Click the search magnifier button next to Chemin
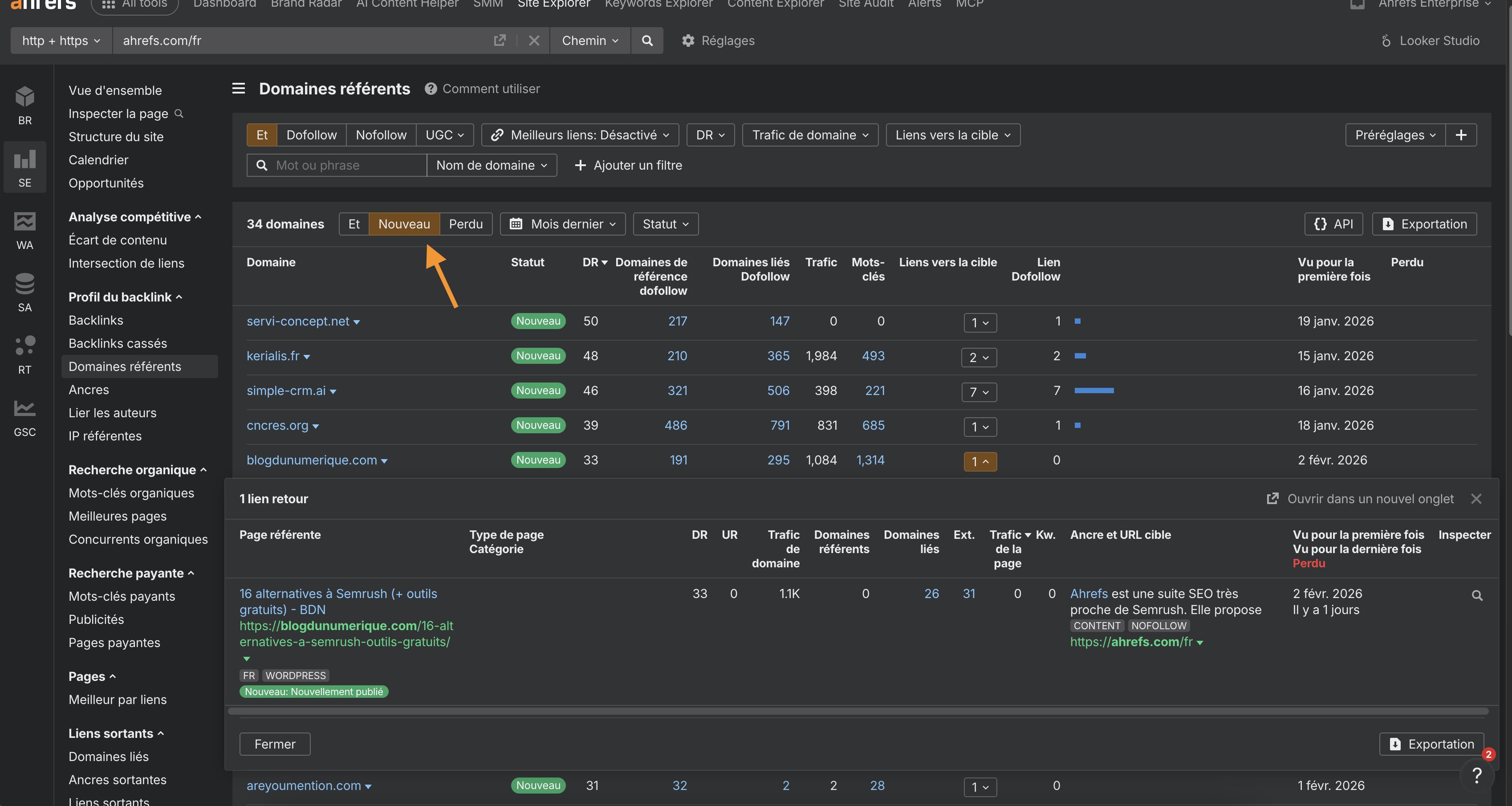Viewport: 1512px width, 806px height. [647, 41]
